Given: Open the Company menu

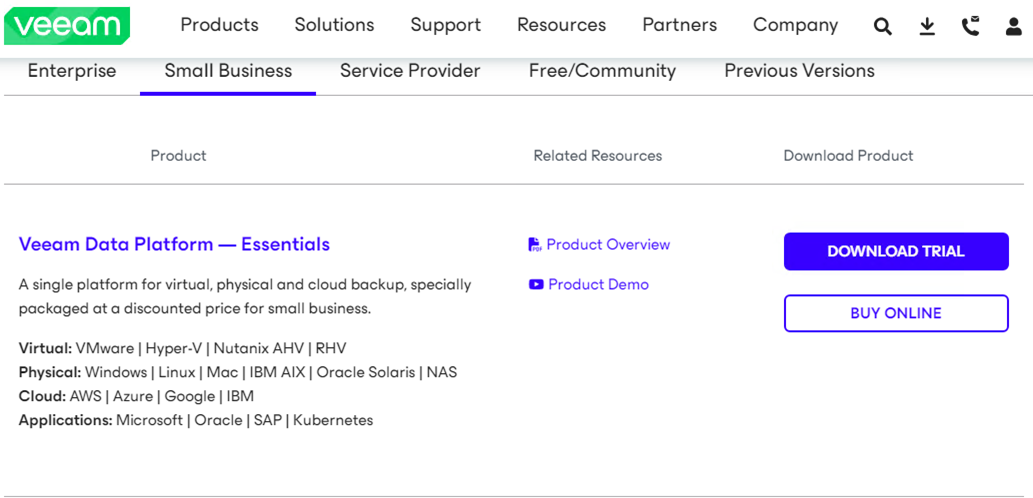Looking at the screenshot, I should coord(795,25).
